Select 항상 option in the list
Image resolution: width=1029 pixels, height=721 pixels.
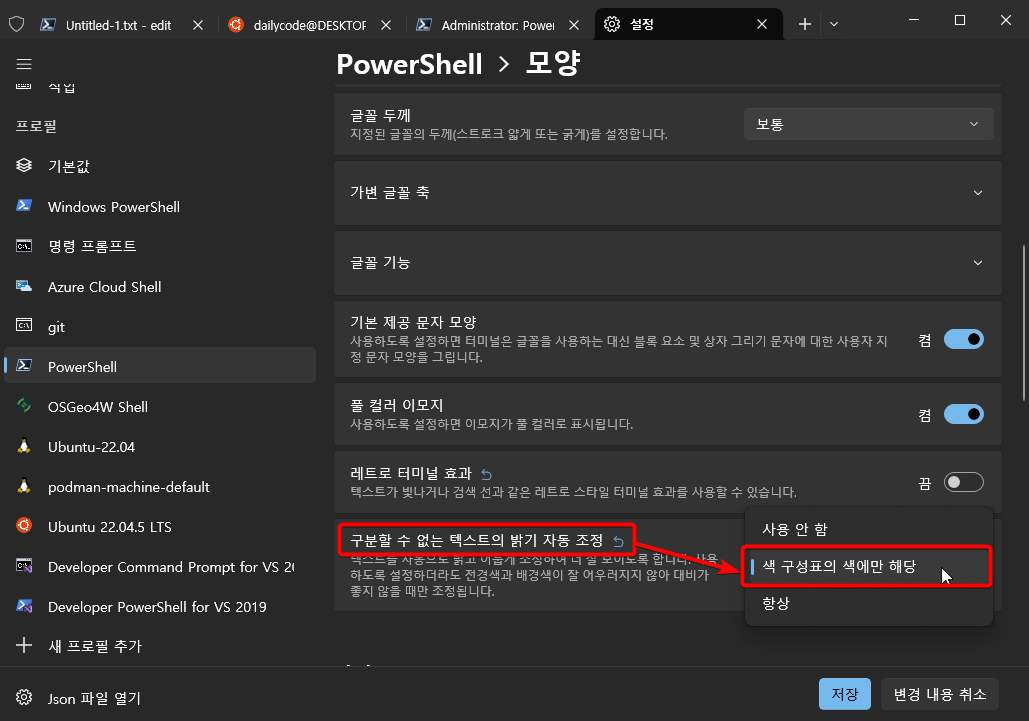click(868, 603)
